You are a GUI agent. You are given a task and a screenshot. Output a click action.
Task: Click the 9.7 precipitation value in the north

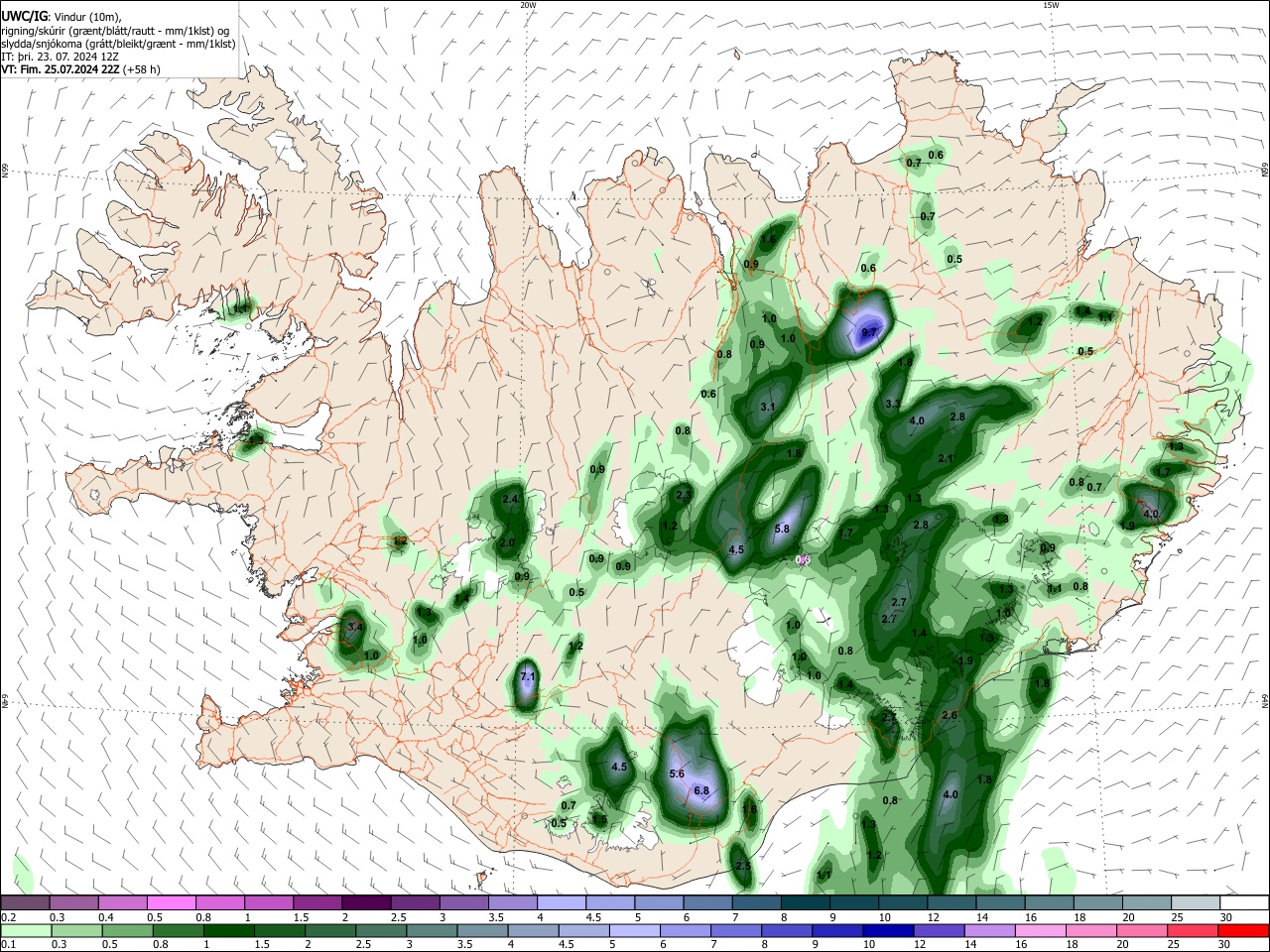[x=870, y=332]
